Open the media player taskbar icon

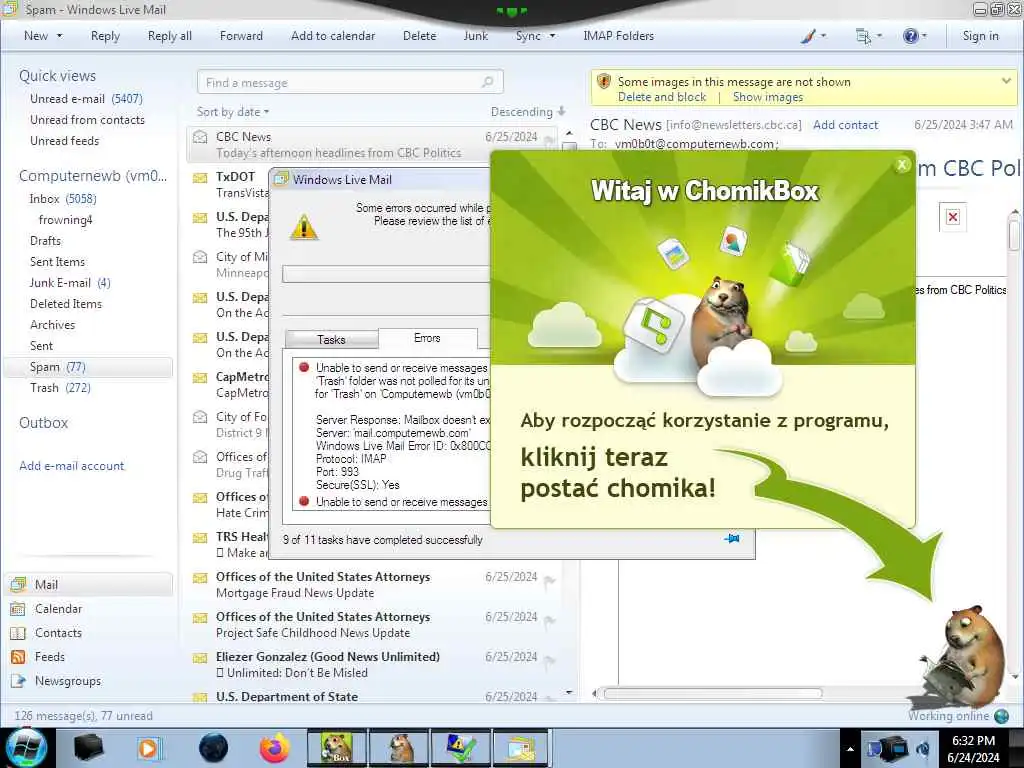click(150, 748)
